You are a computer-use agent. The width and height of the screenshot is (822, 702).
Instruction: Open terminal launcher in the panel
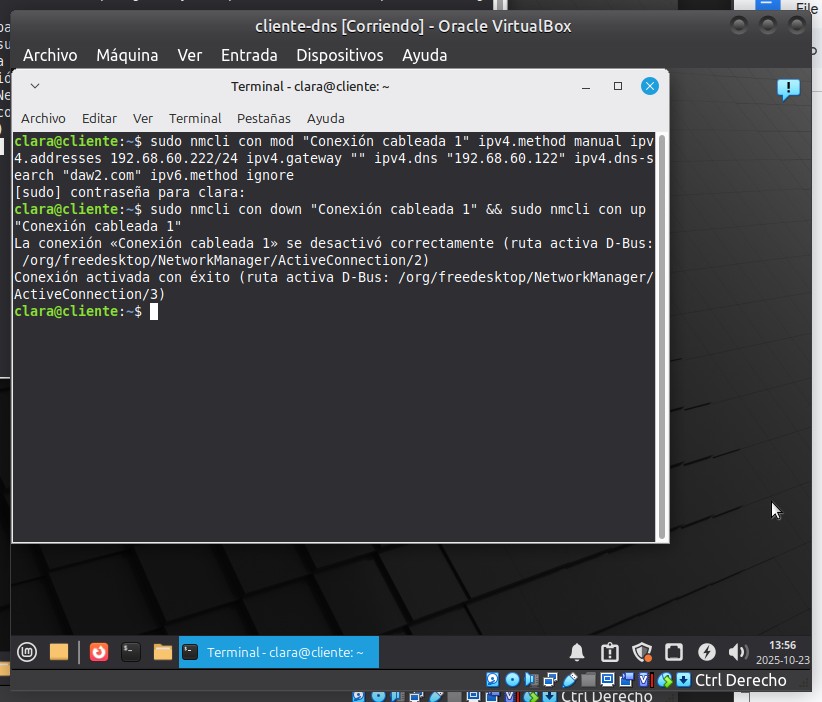pyautogui.click(x=130, y=652)
